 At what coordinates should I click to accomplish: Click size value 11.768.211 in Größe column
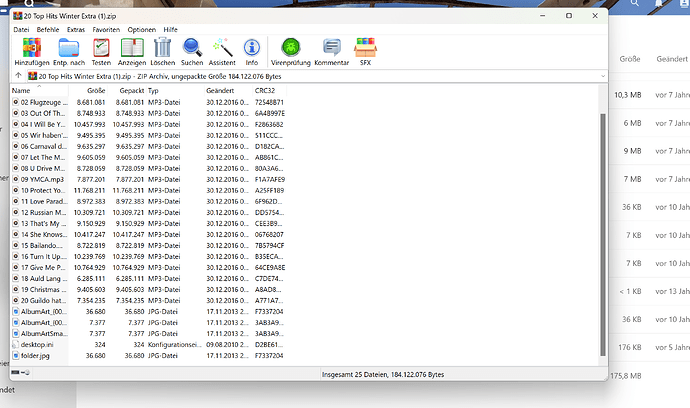point(89,191)
